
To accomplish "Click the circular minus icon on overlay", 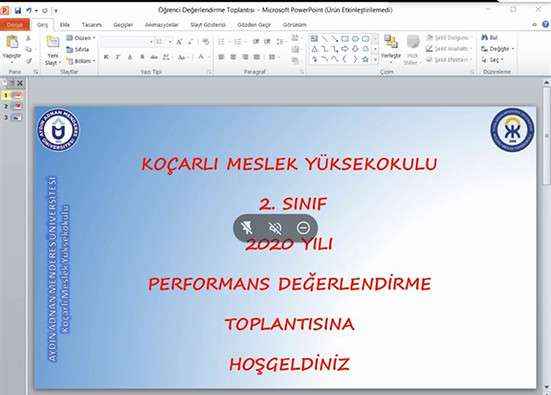I will pos(303,228).
